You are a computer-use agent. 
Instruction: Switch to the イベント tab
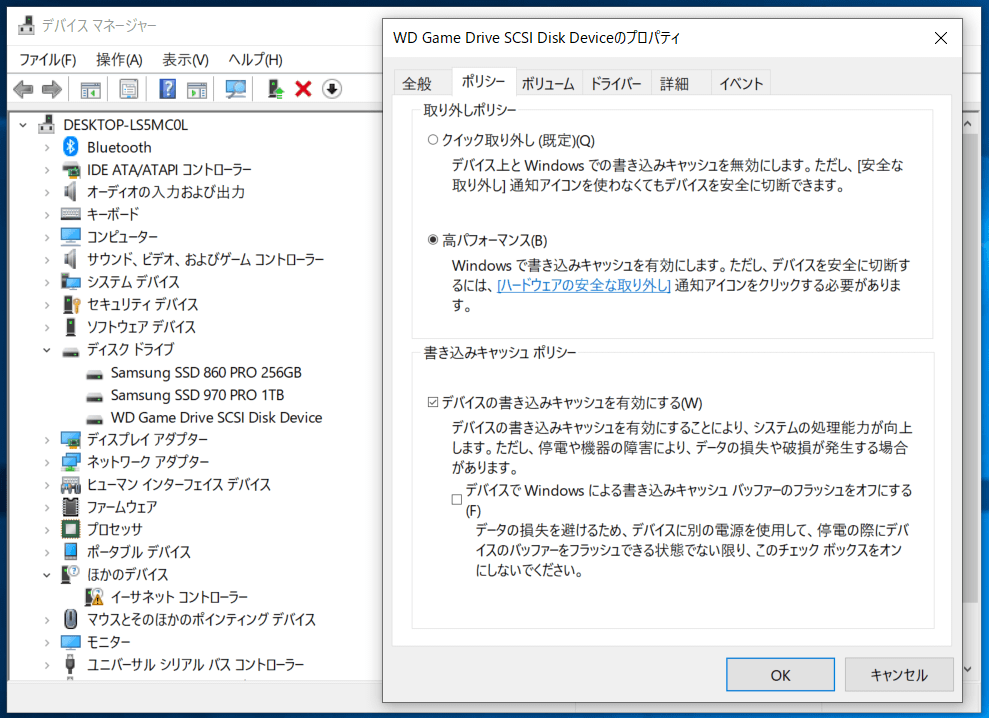click(x=741, y=83)
